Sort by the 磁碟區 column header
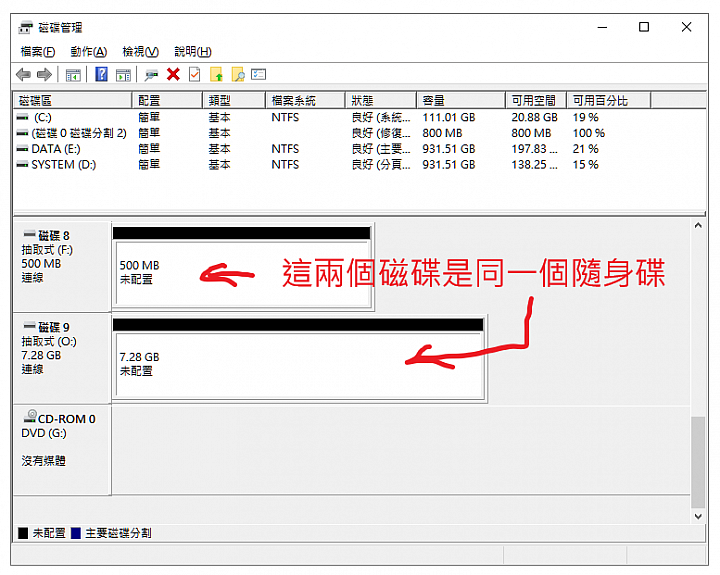Image resolution: width=720 pixels, height=575 pixels. (x=73, y=100)
